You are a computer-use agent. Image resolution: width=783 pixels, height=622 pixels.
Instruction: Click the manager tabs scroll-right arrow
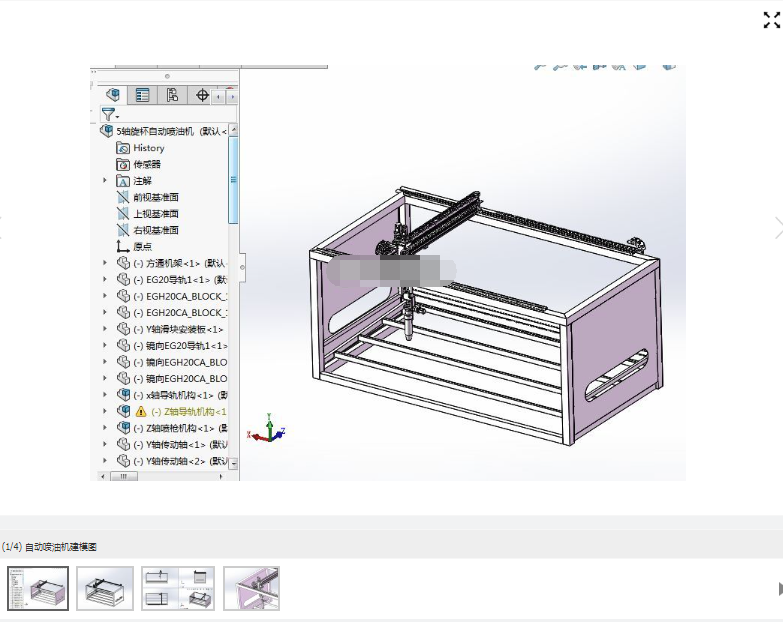[232, 97]
